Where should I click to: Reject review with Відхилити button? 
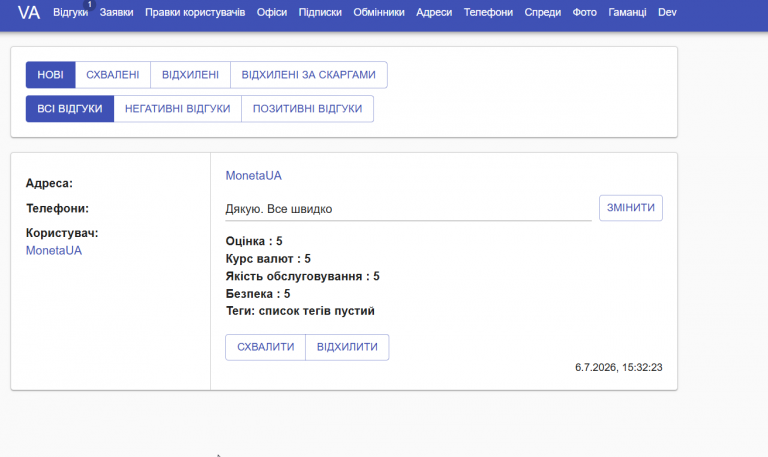347,347
